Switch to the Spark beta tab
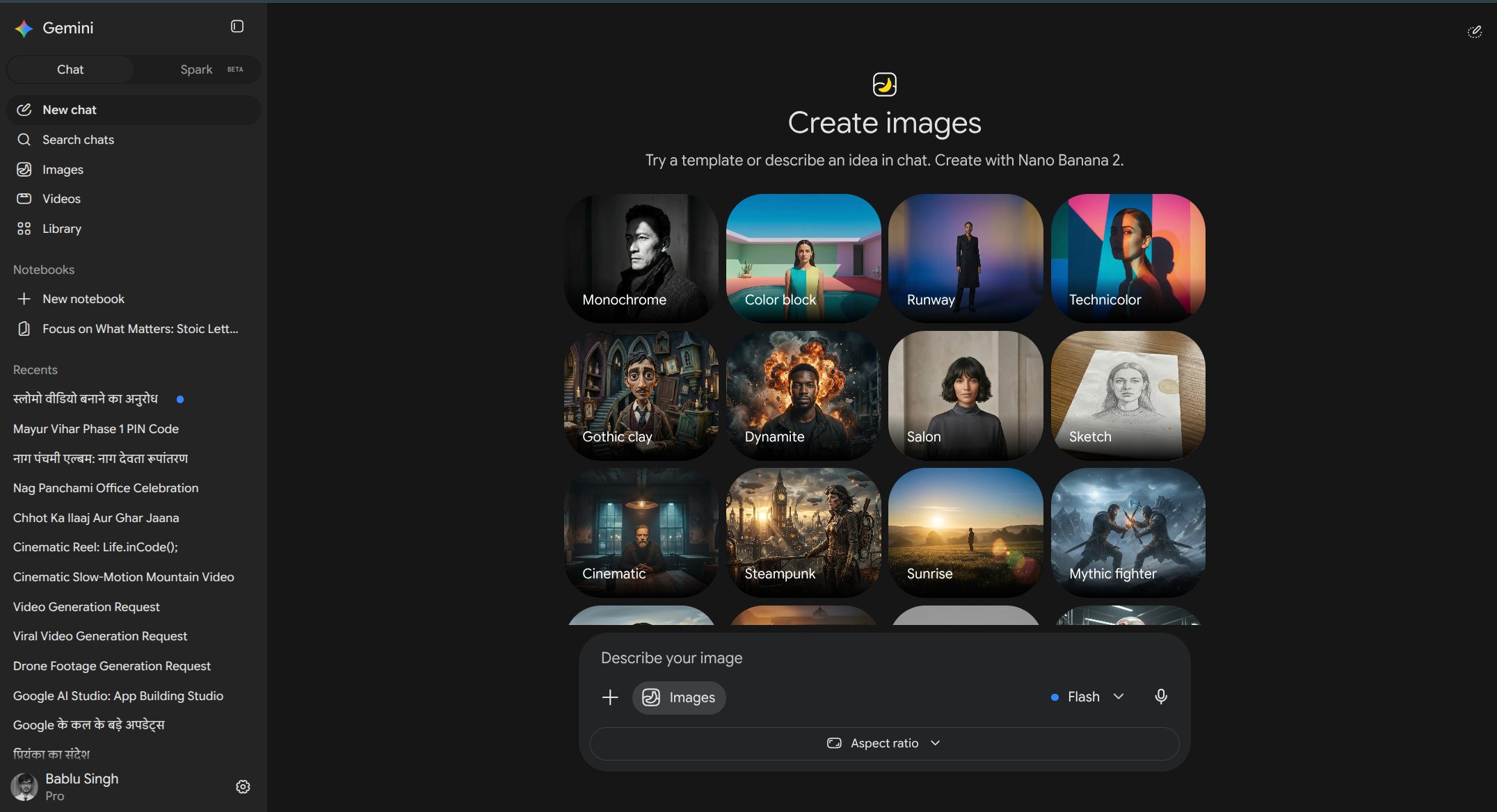Viewport: 1497px width, 812px height. pyautogui.click(x=197, y=70)
